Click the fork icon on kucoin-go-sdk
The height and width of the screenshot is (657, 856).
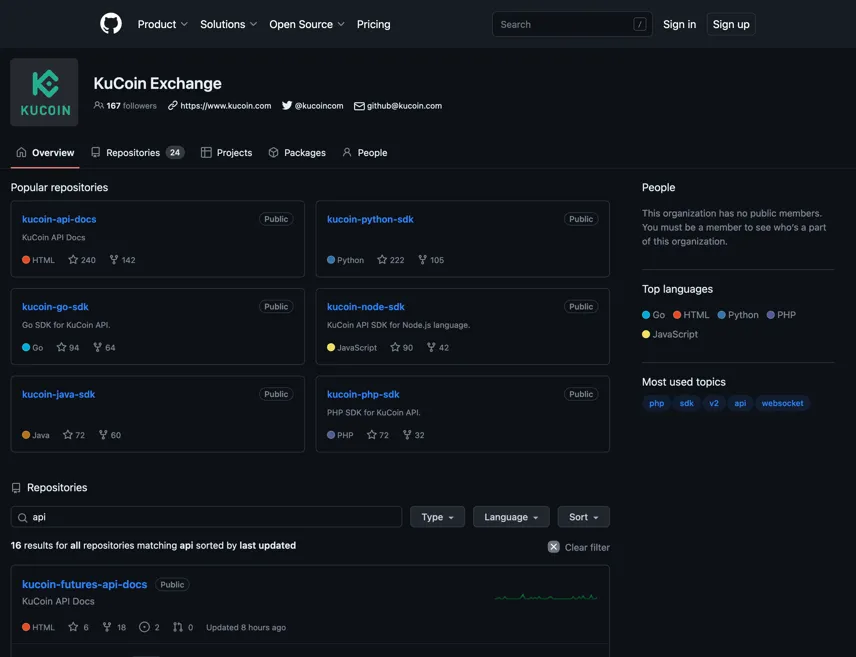98,347
